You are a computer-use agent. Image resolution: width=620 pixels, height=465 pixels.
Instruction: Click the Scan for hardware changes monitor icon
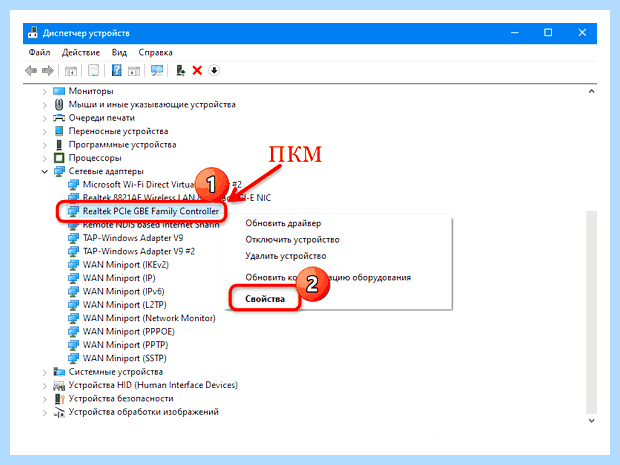[157, 70]
